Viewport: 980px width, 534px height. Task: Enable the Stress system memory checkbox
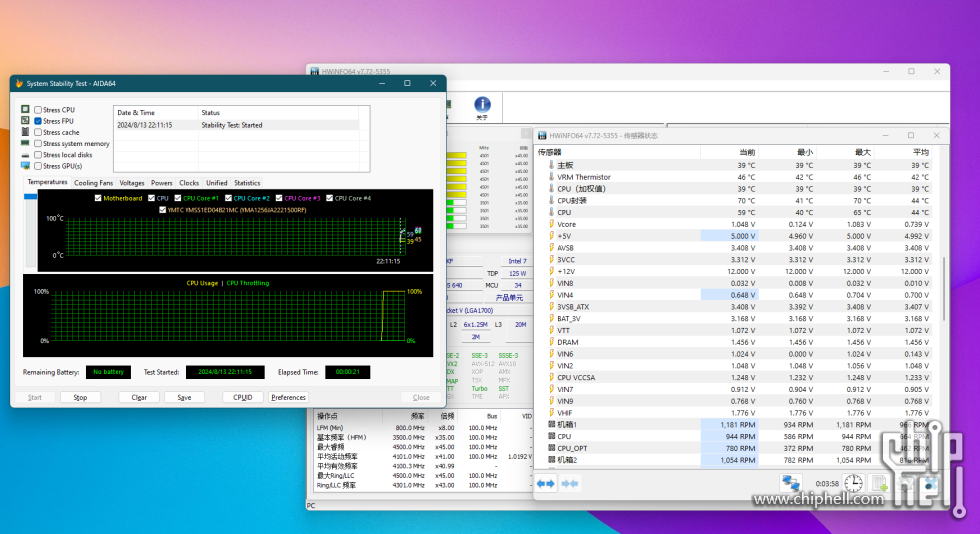click(38, 143)
